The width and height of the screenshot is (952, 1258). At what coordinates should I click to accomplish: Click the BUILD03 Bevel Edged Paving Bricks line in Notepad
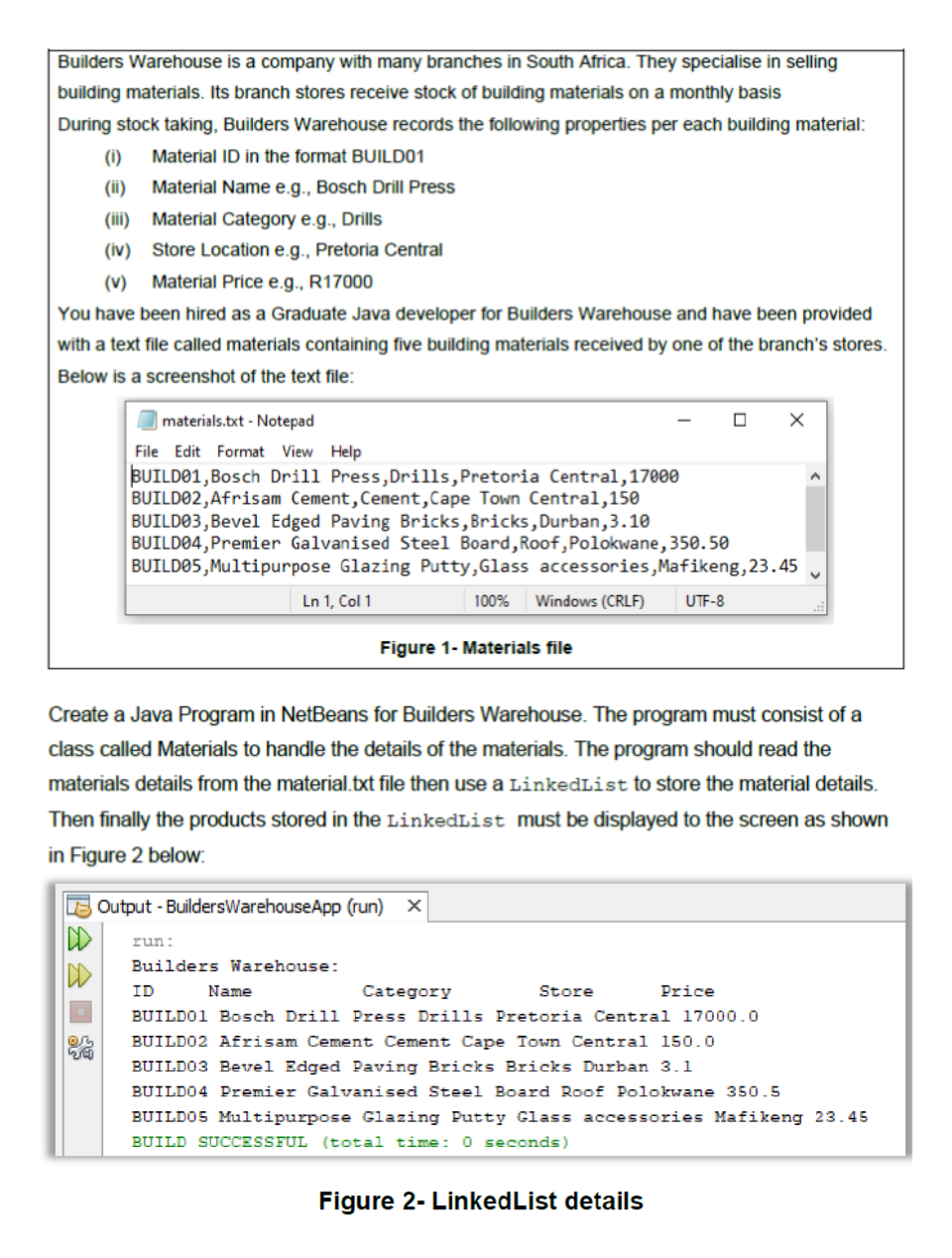[390, 521]
